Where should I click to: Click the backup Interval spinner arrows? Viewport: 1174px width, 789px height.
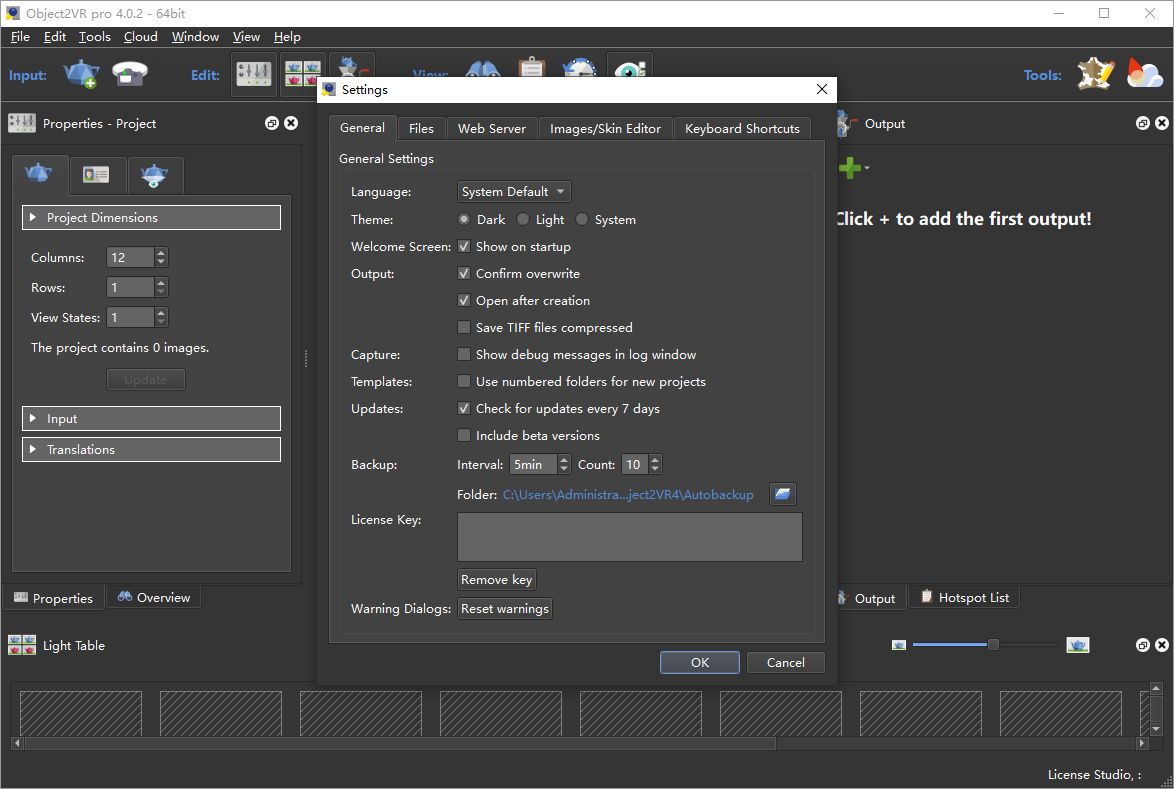tap(564, 464)
